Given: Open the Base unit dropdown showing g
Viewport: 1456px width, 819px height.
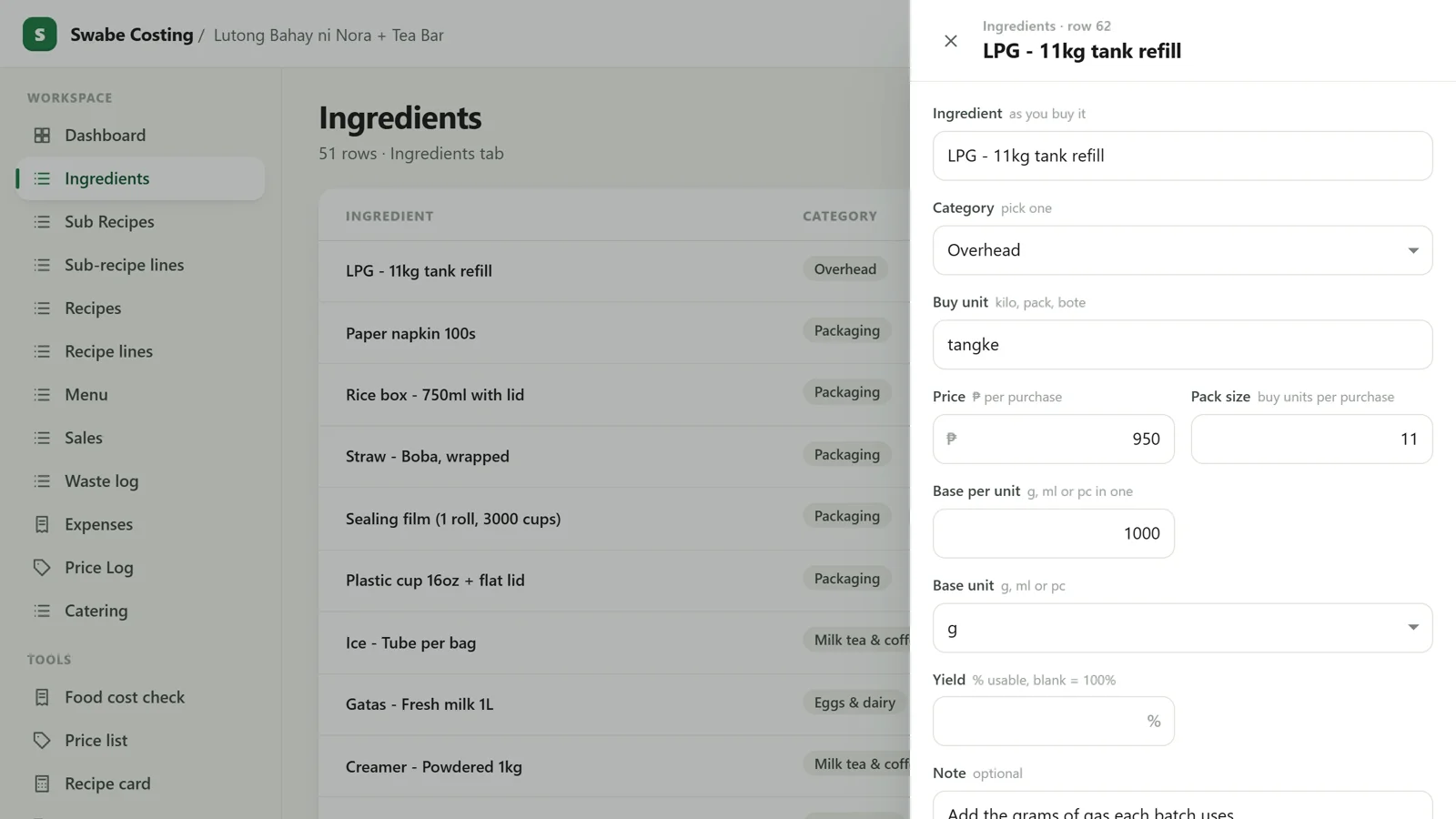Looking at the screenshot, I should [x=1182, y=628].
